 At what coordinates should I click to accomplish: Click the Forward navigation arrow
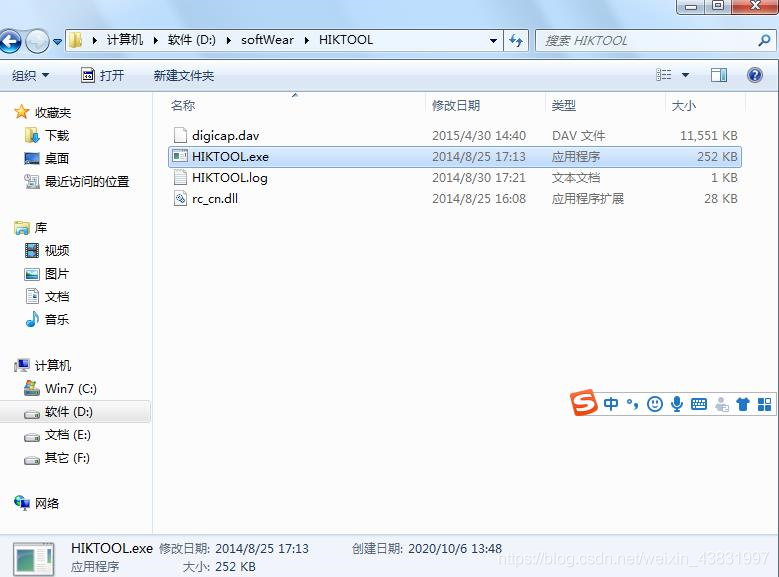37,41
